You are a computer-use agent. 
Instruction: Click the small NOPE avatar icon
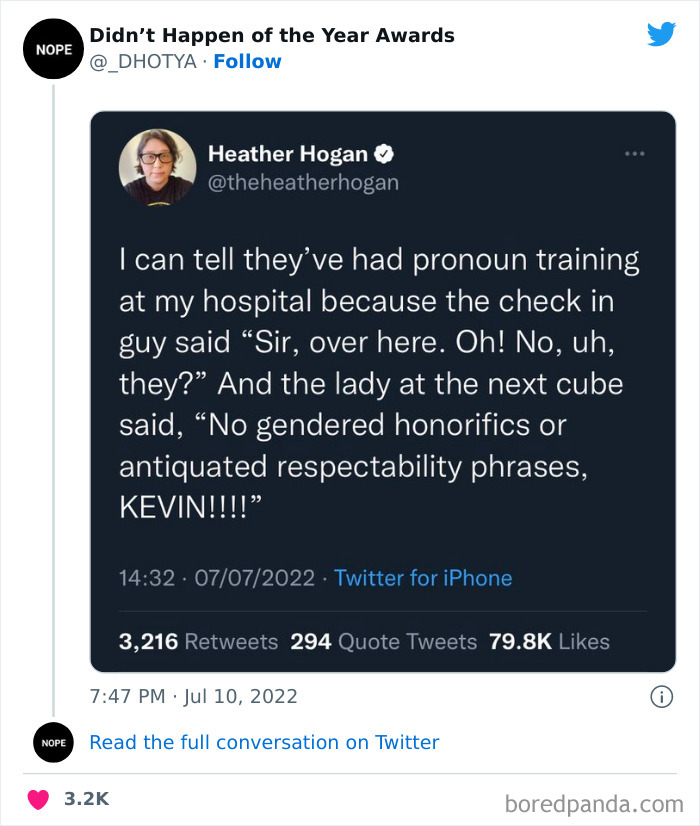pos(53,742)
